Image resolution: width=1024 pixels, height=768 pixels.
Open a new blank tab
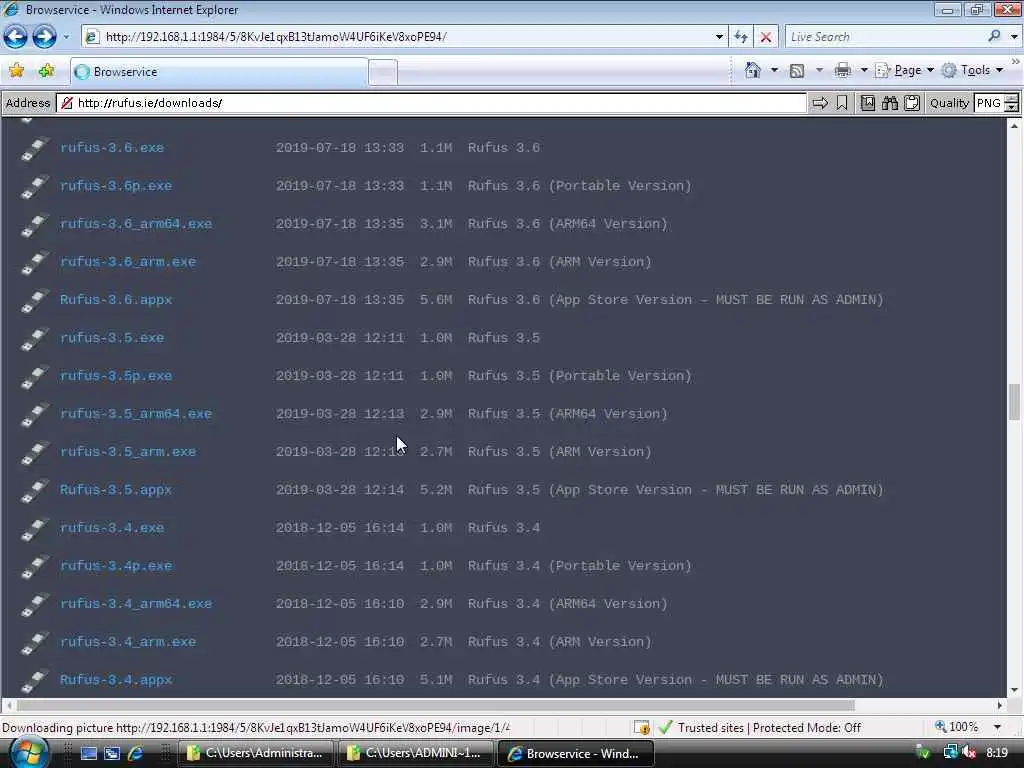(383, 72)
